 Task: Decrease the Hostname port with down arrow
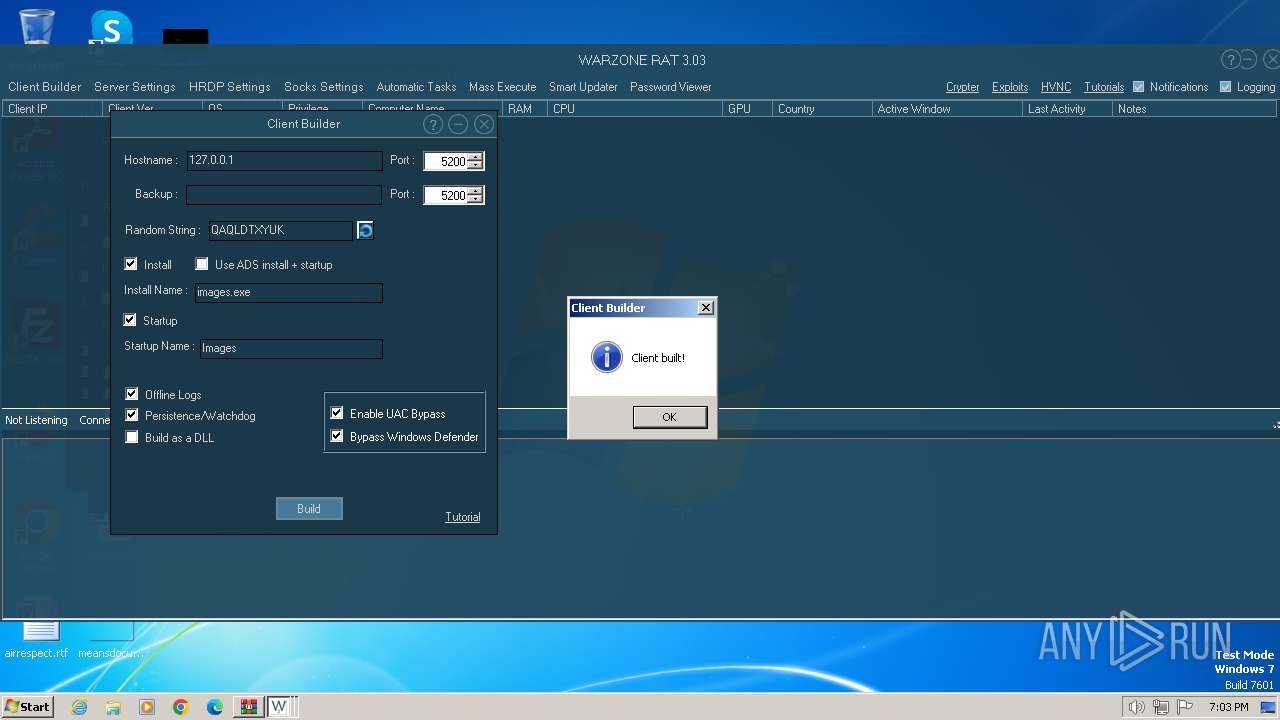click(475, 165)
